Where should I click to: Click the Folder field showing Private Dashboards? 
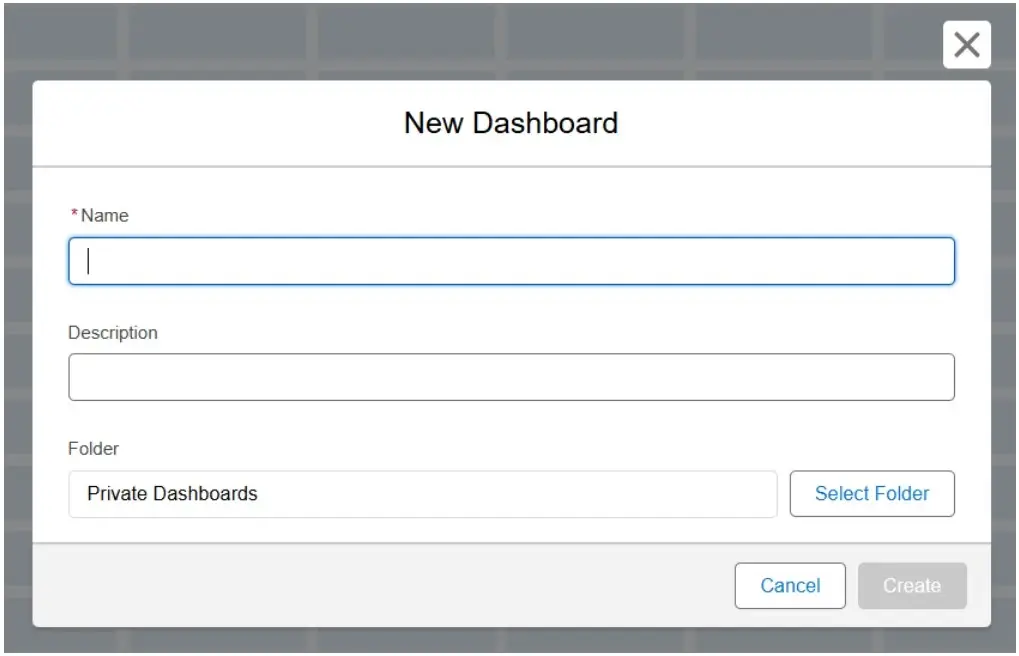(422, 494)
